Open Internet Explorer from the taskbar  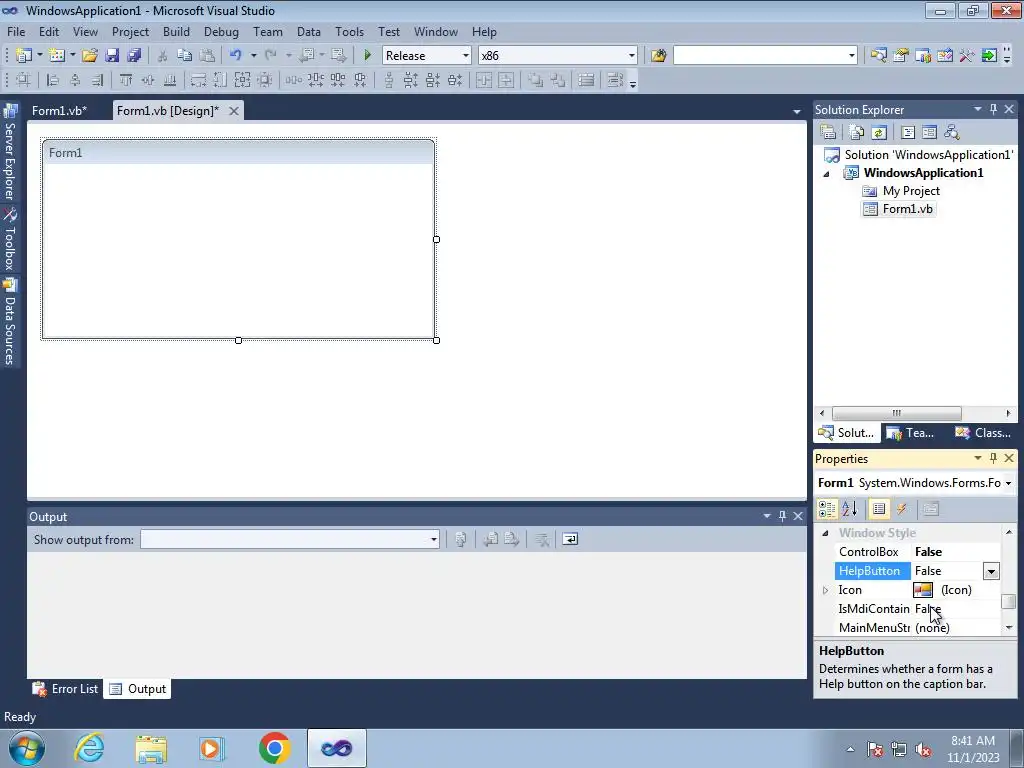tap(89, 748)
